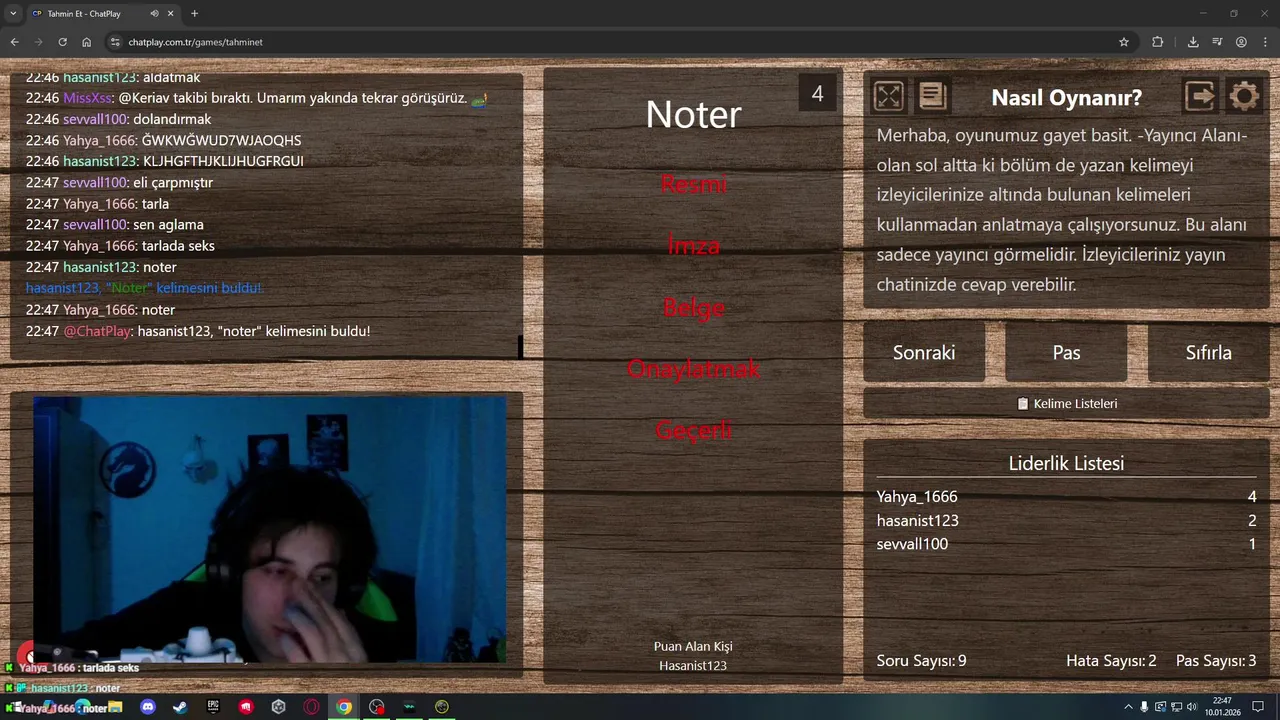Bookmark this page with star icon
Screen dimensions: 1280x720
[x=1124, y=42]
